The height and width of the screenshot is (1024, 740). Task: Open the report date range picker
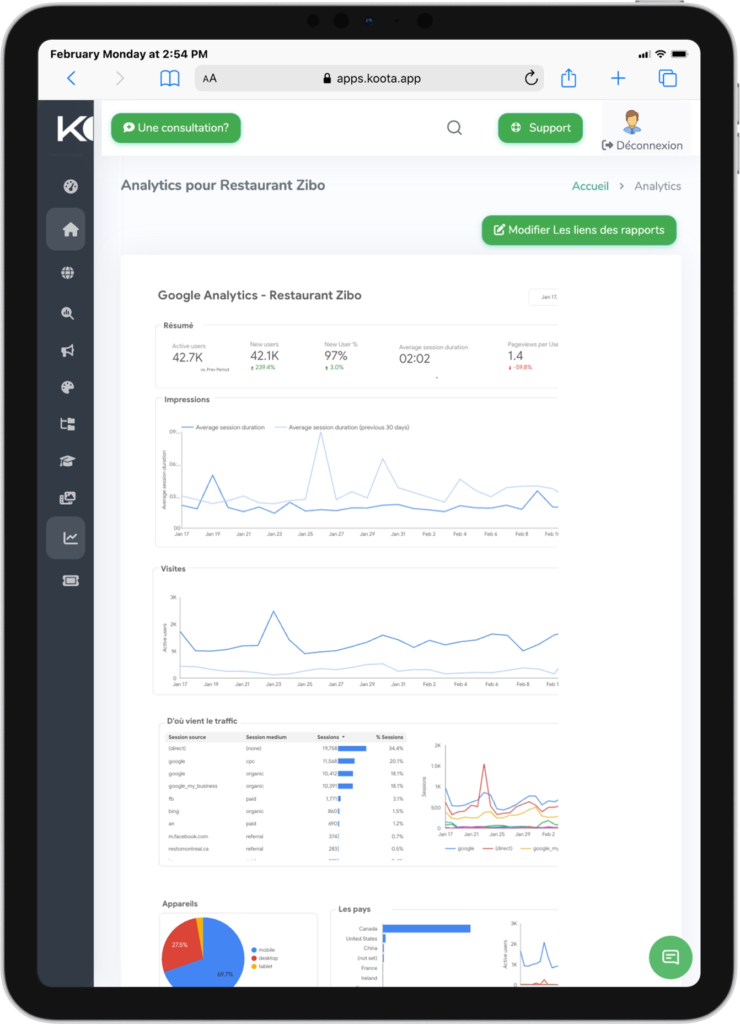click(544, 297)
